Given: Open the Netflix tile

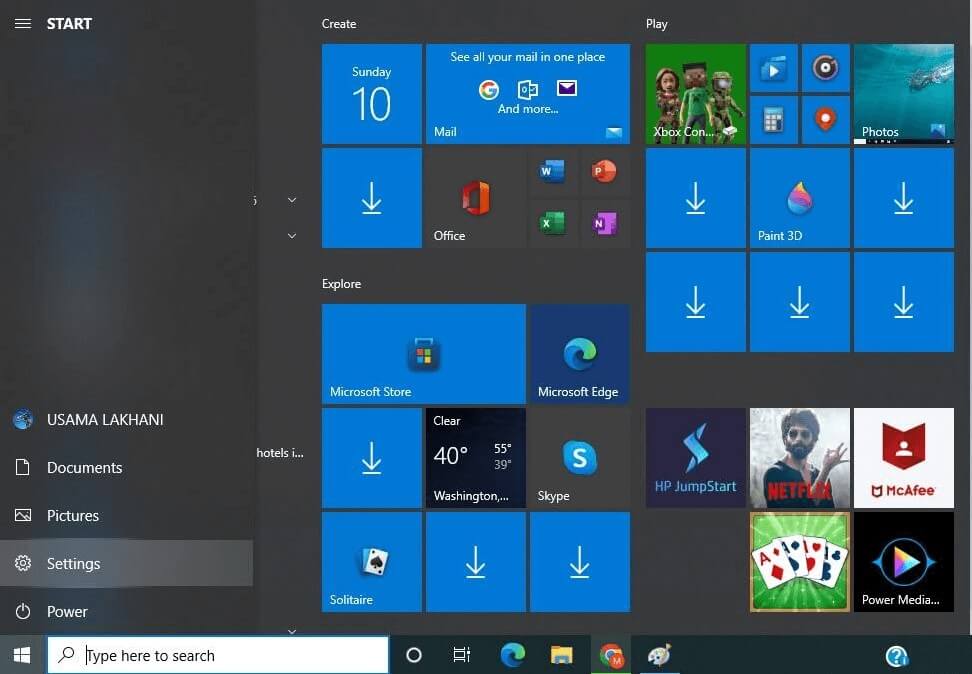Looking at the screenshot, I should (800, 458).
